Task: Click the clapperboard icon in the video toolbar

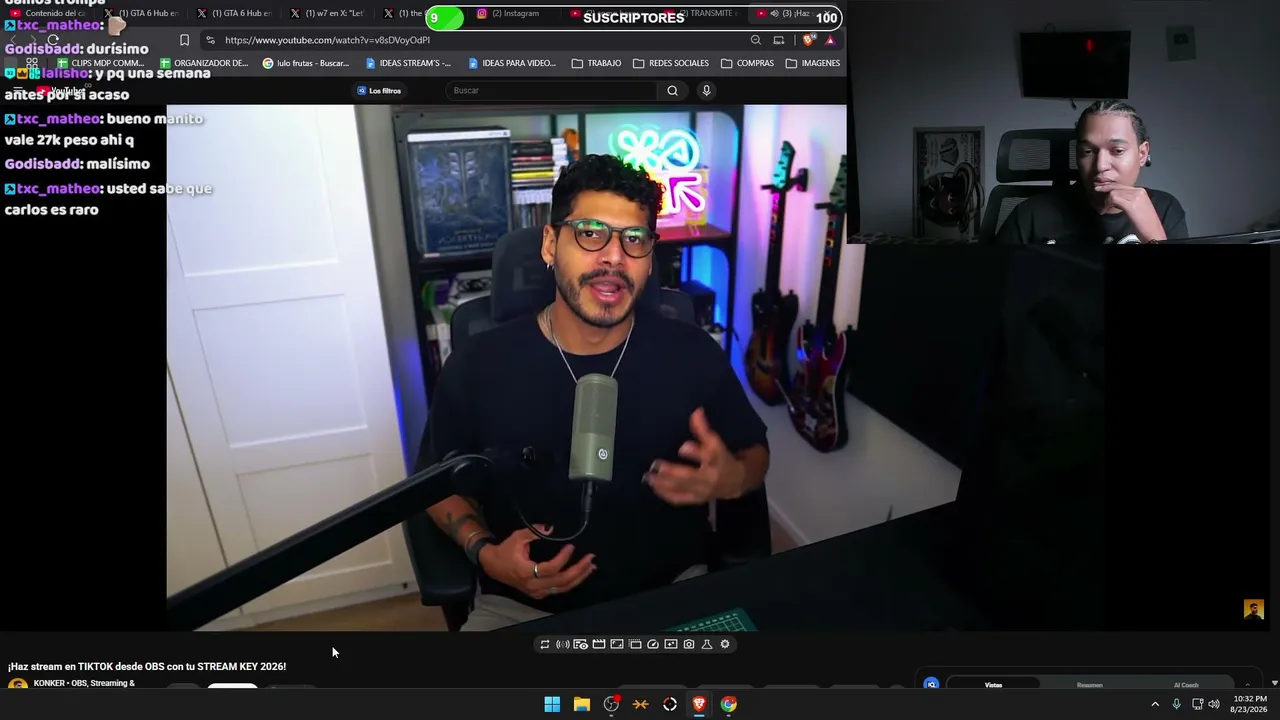Action: [x=599, y=645]
